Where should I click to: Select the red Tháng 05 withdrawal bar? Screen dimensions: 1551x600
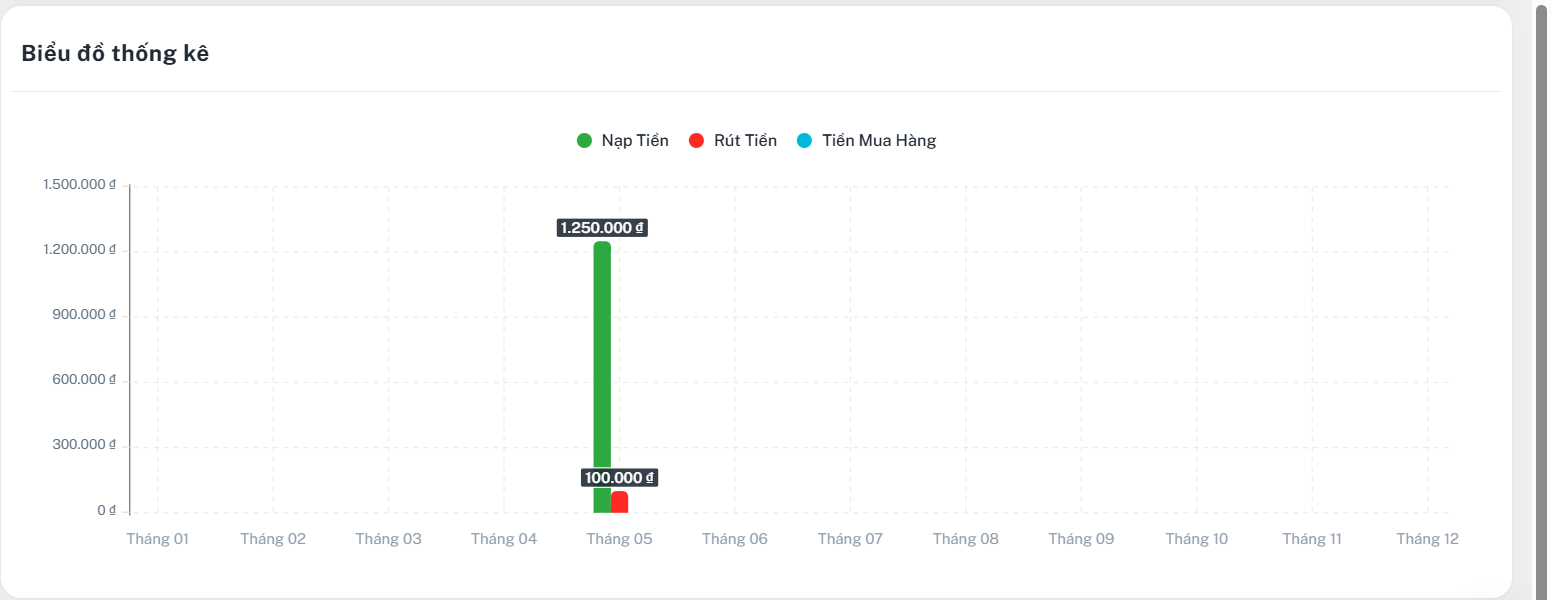[x=620, y=502]
